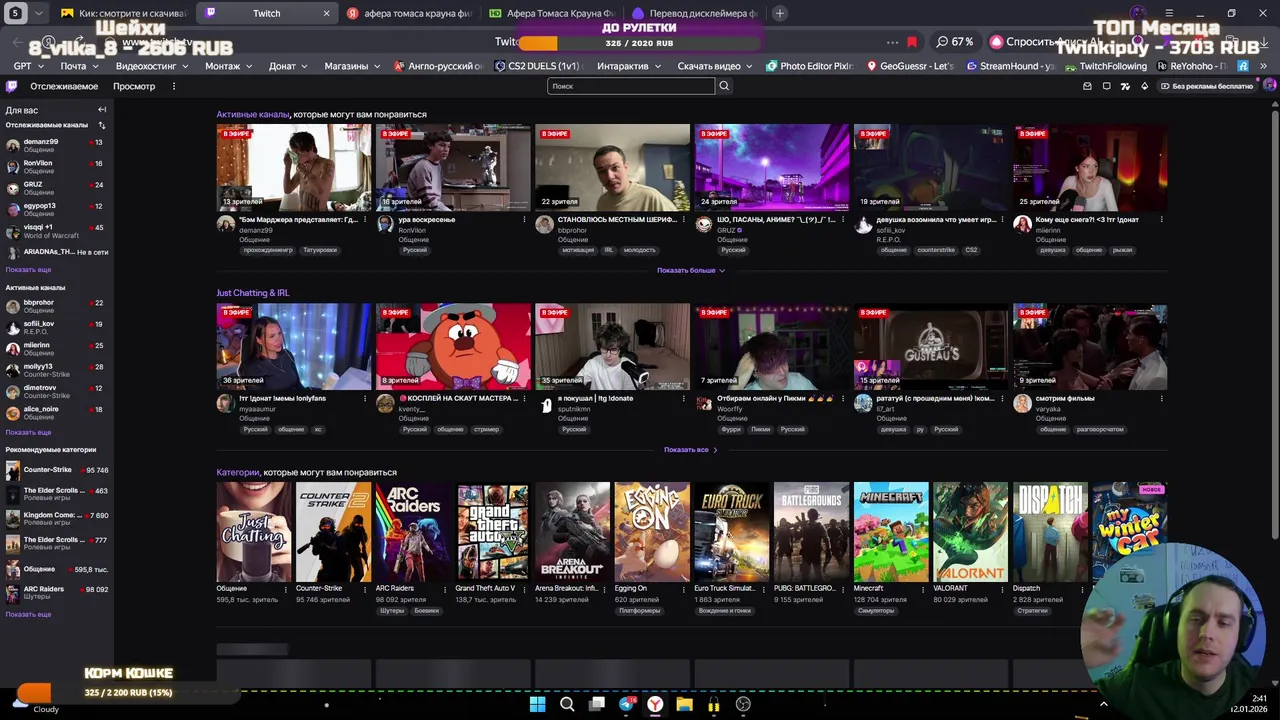
Task: Click the browser bookmark ribbon icon
Action: pos(912,42)
